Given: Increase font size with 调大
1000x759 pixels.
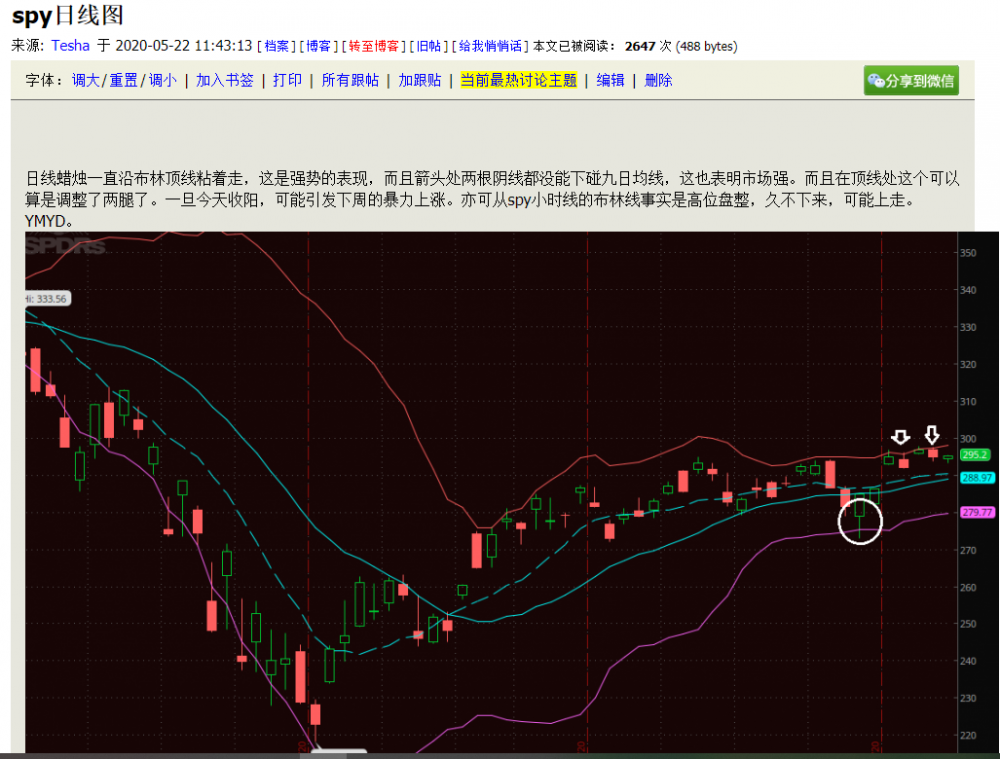Looking at the screenshot, I should point(87,80).
